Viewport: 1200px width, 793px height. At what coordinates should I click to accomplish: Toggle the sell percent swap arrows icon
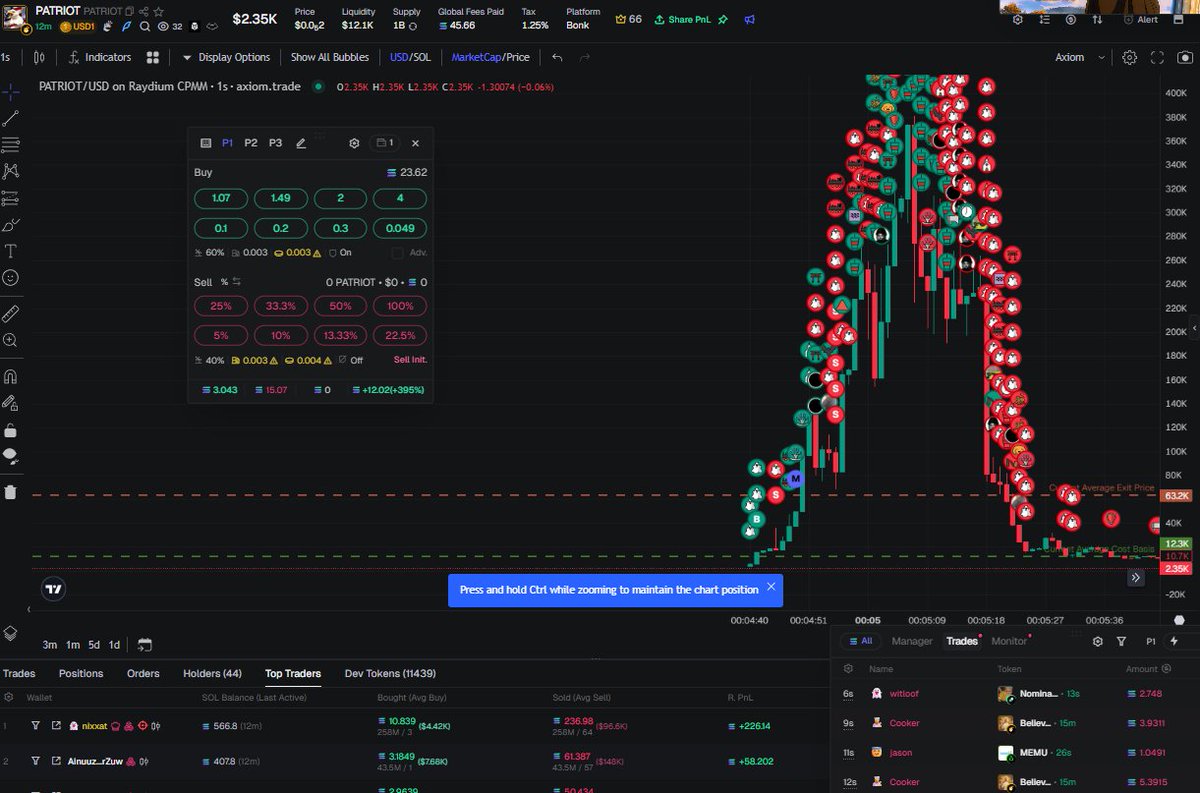click(238, 282)
